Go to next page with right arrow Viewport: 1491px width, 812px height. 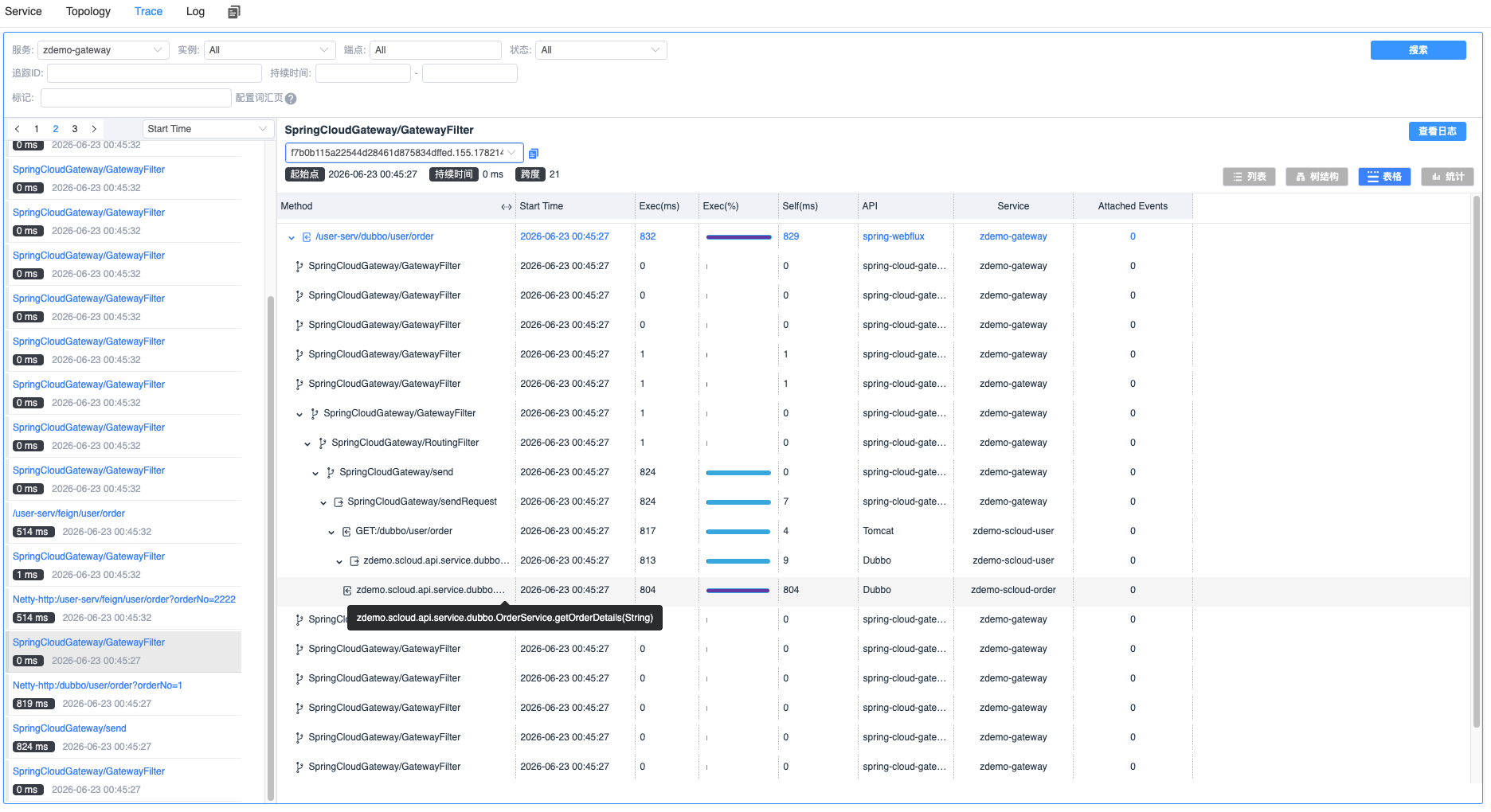pos(94,129)
